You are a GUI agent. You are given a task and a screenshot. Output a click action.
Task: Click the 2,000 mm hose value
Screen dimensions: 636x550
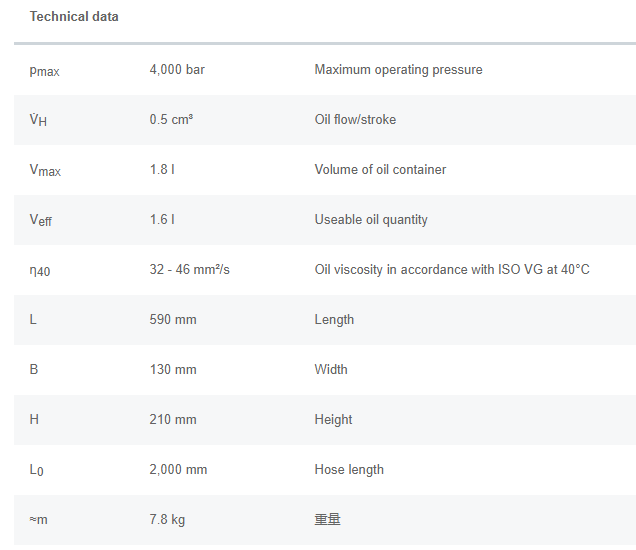tap(178, 470)
